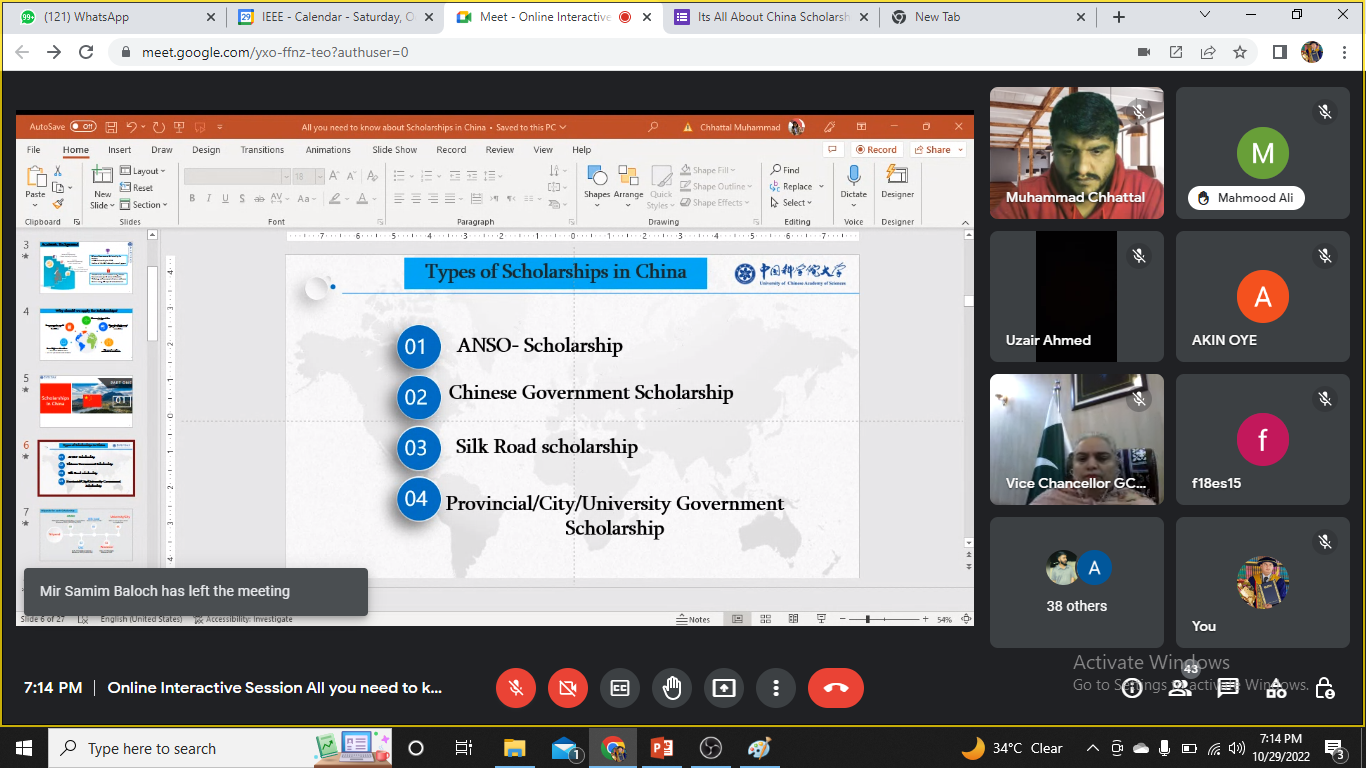Show the participants list with 43 people
The height and width of the screenshot is (768, 1366).
point(1180,688)
